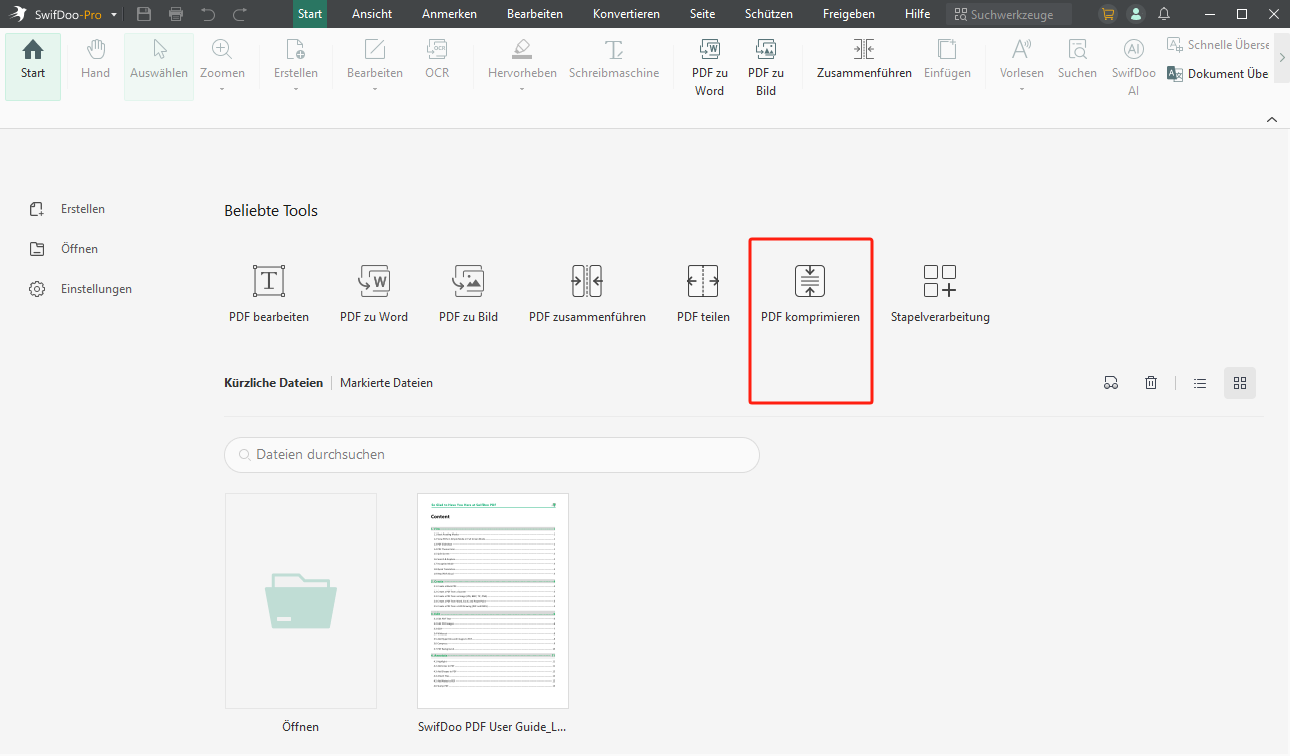Select the Hand tool

[x=95, y=59]
